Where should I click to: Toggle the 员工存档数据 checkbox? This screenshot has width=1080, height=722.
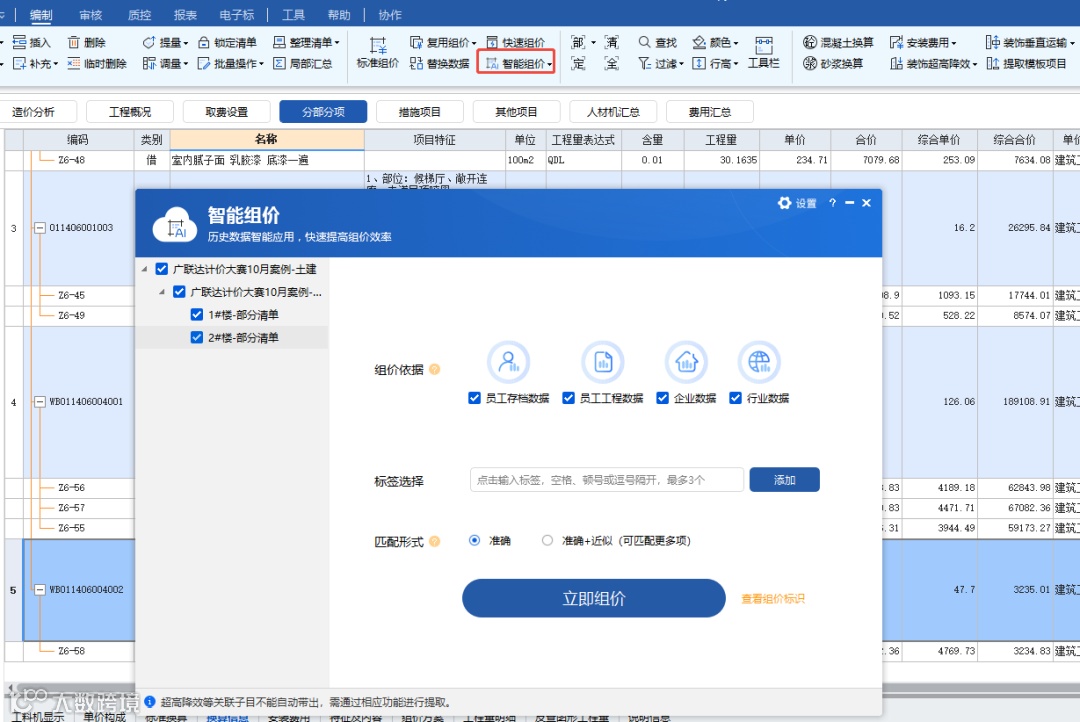(474, 398)
